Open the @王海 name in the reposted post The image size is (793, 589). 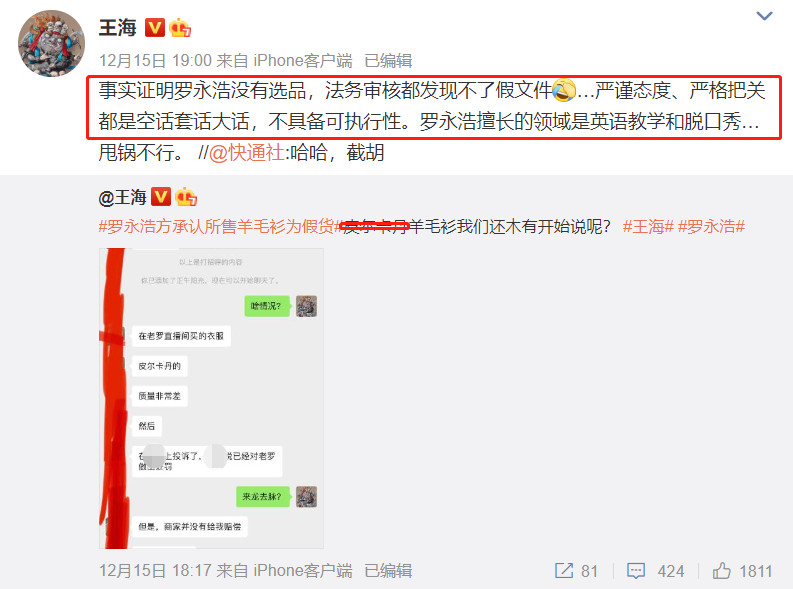coord(122,197)
